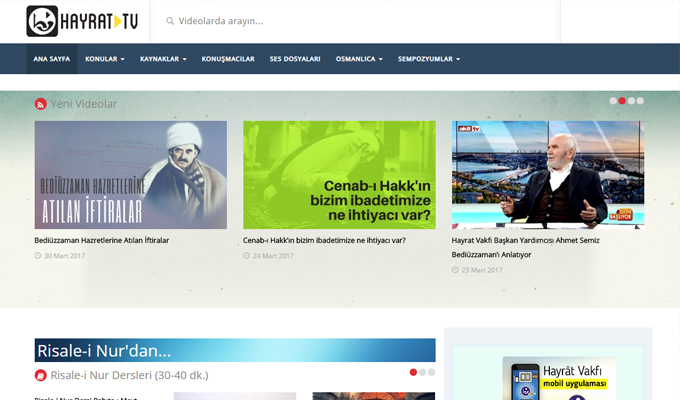
Task: Click the clock icon next to 30 Mart 2017
Action: tap(38, 256)
